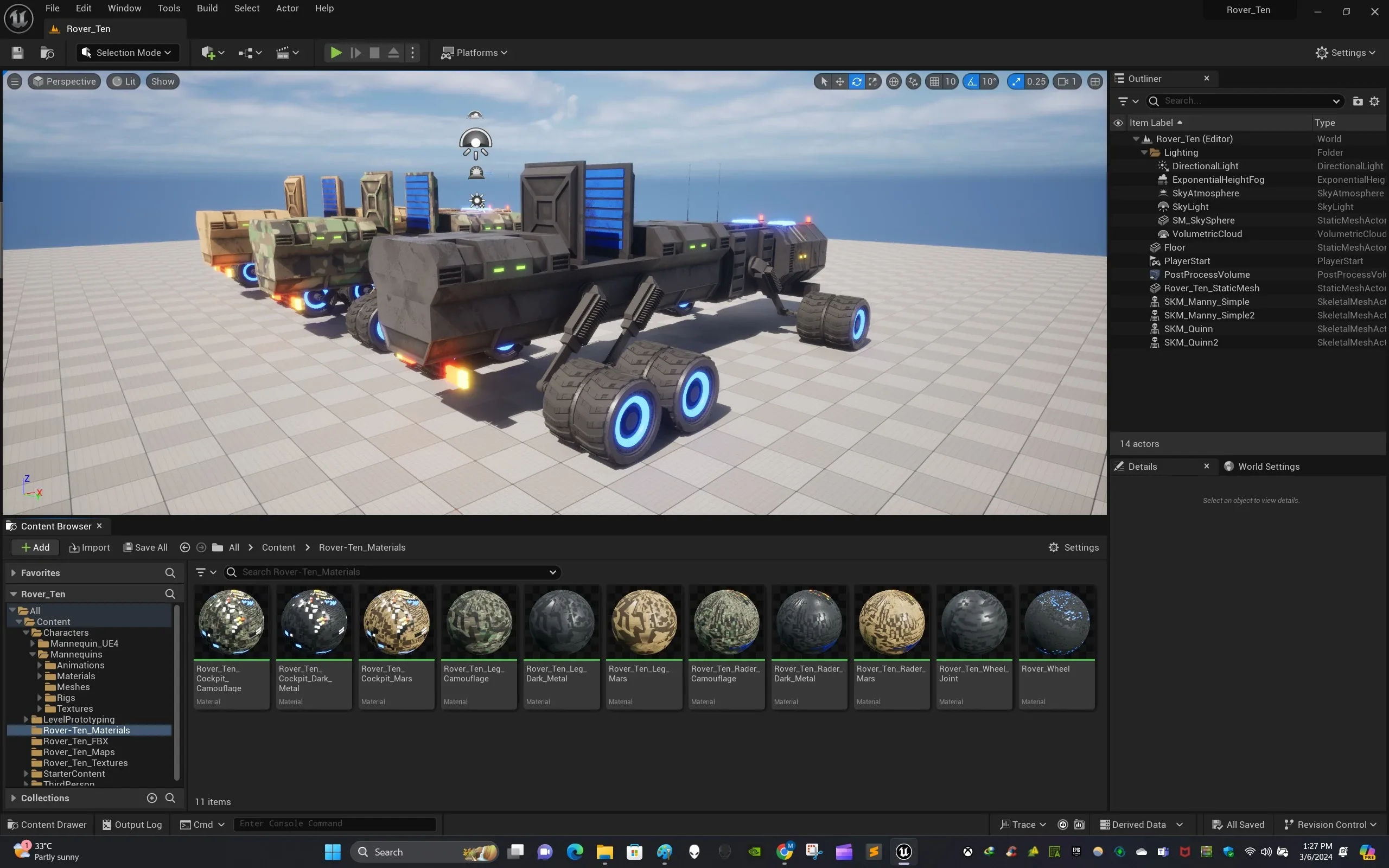Collapse the Lighting folder in Outliner

click(x=1144, y=152)
